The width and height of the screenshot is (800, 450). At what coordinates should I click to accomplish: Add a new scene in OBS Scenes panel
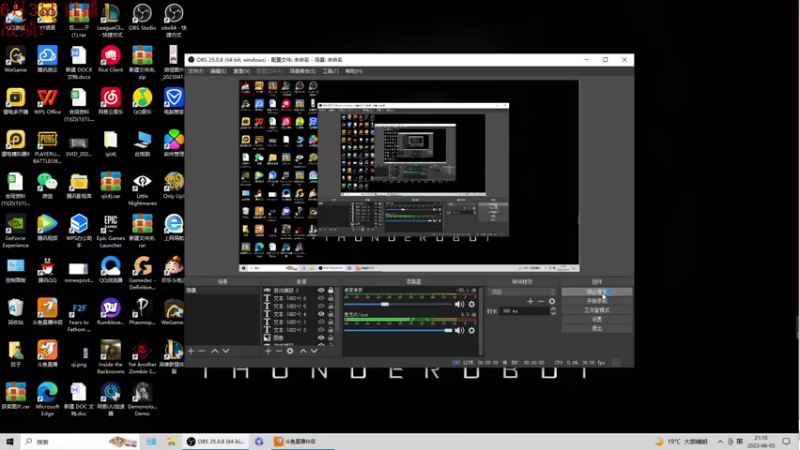point(191,351)
